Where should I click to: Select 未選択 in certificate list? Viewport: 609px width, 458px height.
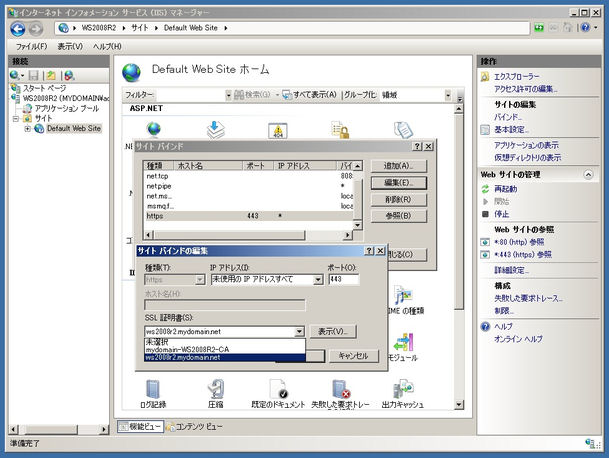[224, 342]
